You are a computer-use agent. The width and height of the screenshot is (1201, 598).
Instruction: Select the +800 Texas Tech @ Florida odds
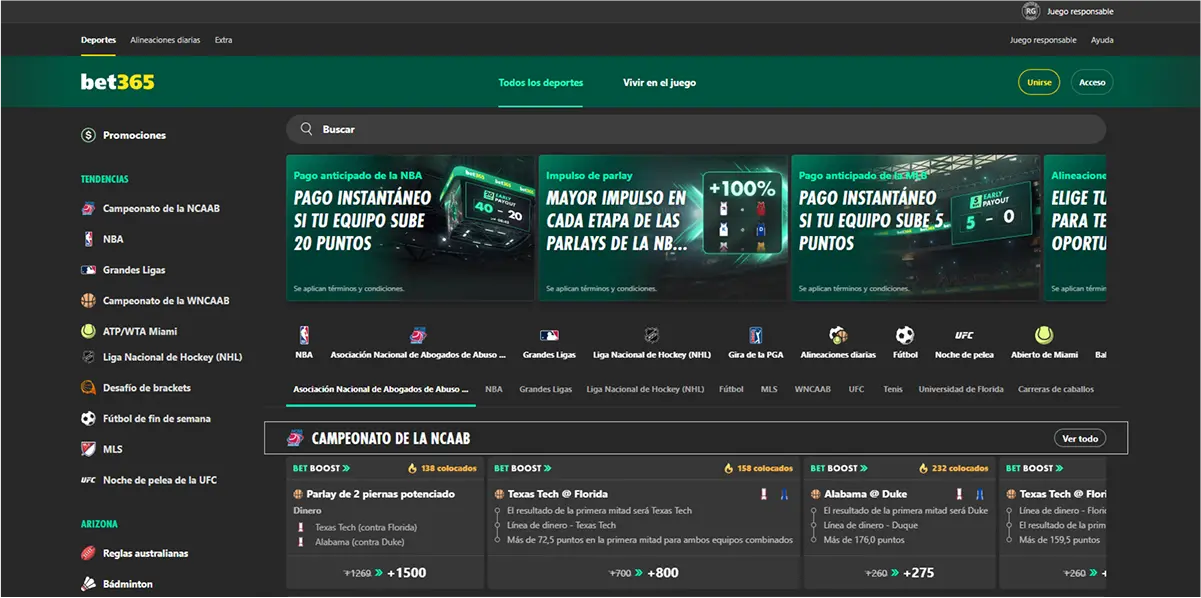click(663, 573)
